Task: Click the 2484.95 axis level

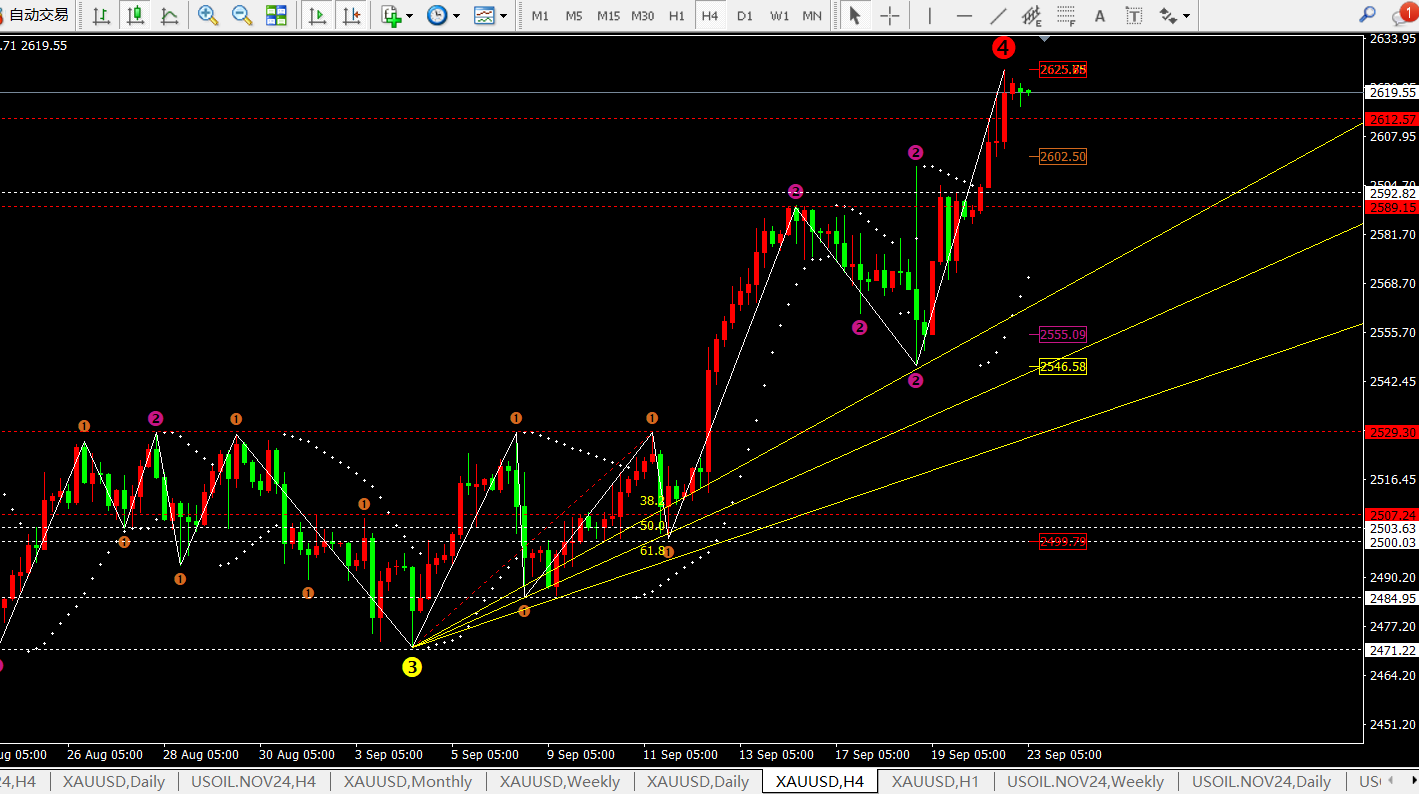Action: click(x=1391, y=598)
